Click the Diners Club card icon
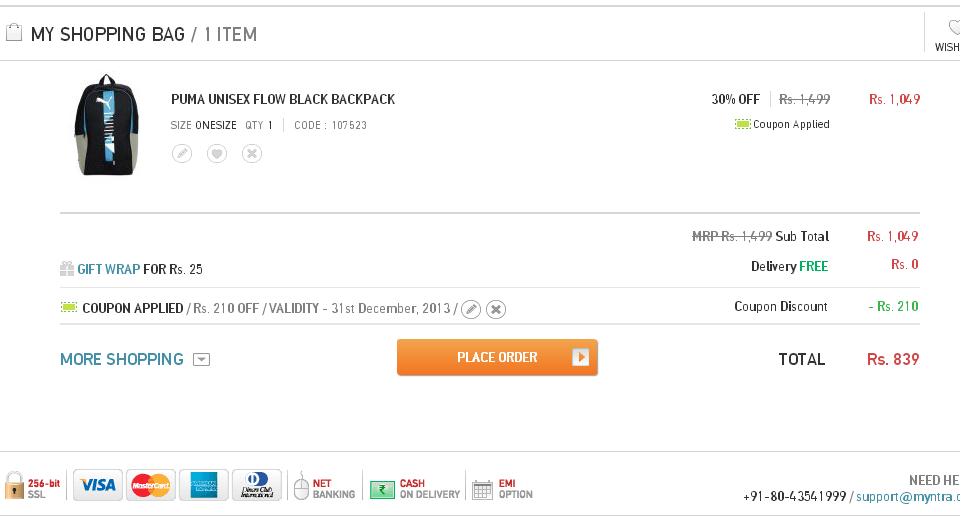Viewport: 962px width, 517px height. click(257, 485)
